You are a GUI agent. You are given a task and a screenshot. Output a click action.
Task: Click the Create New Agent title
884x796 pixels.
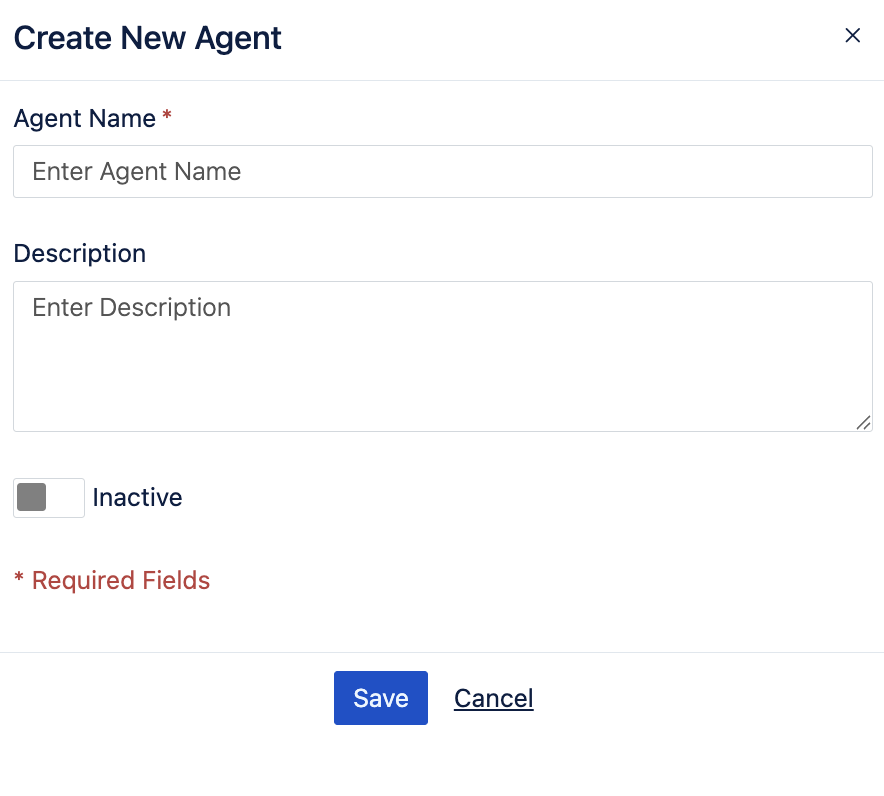[x=147, y=38]
